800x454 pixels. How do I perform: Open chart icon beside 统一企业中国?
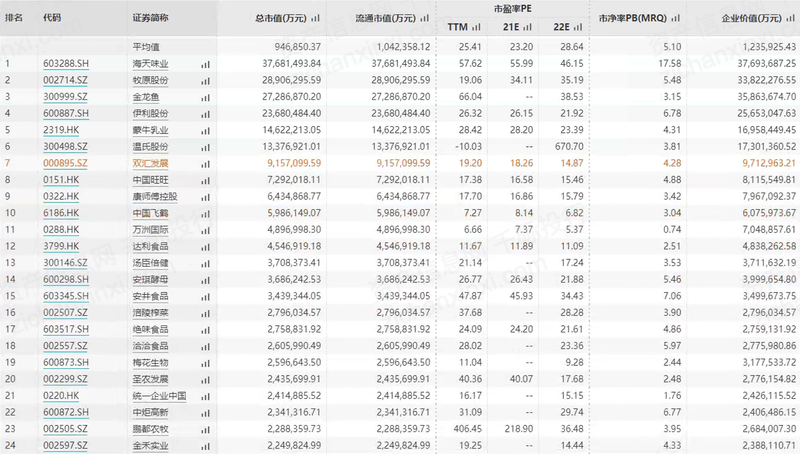tap(205, 397)
